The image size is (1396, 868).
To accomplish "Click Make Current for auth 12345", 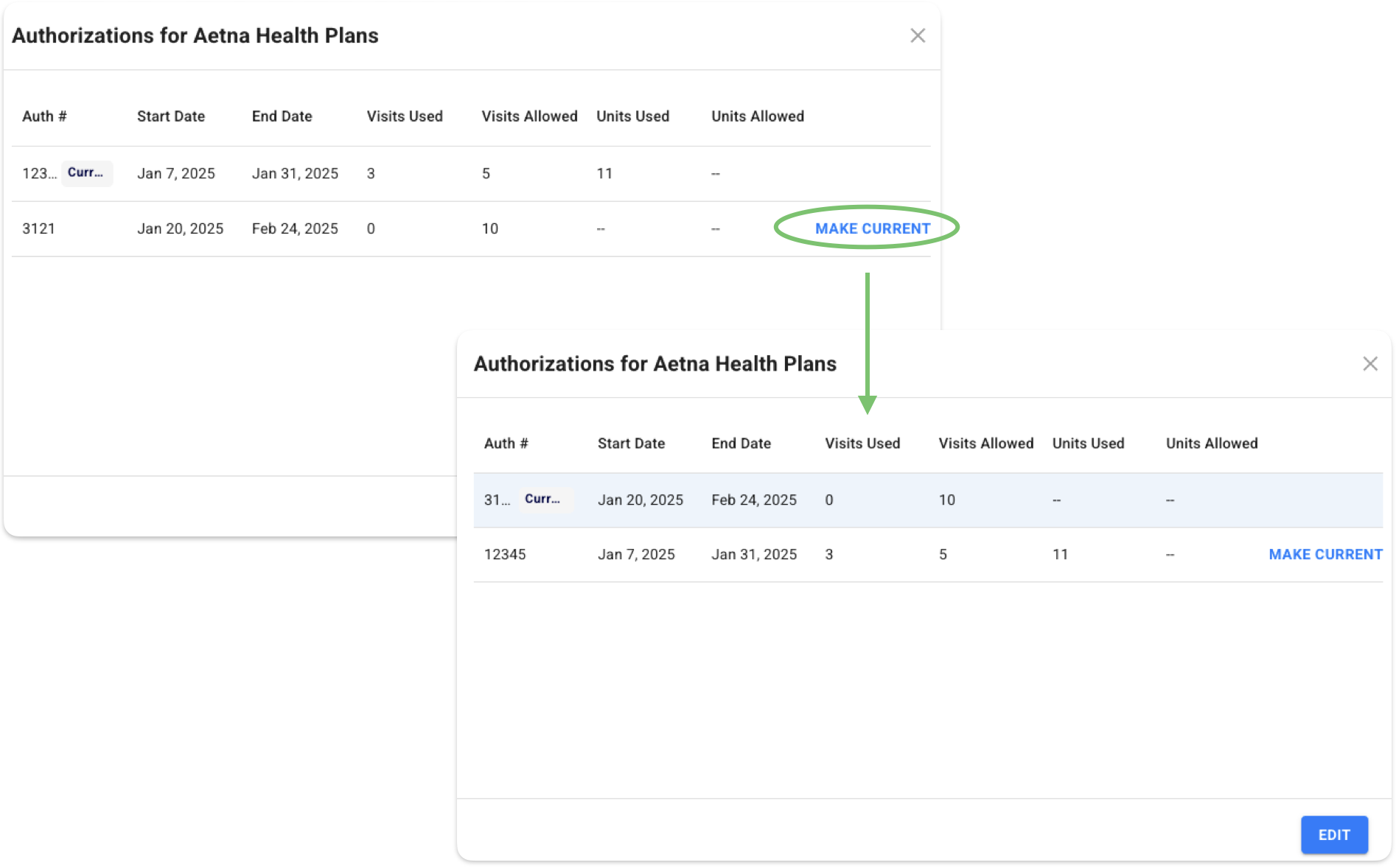I will [1325, 554].
